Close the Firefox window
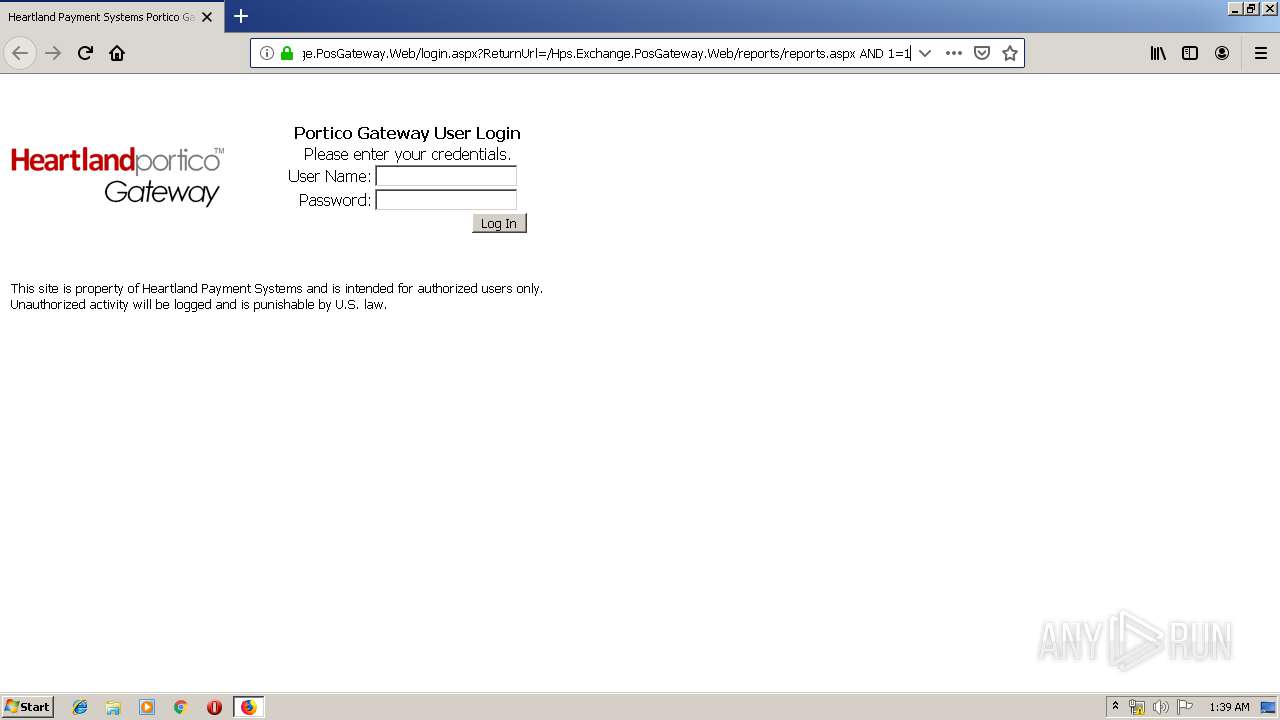This screenshot has width=1280, height=720. [1270, 8]
